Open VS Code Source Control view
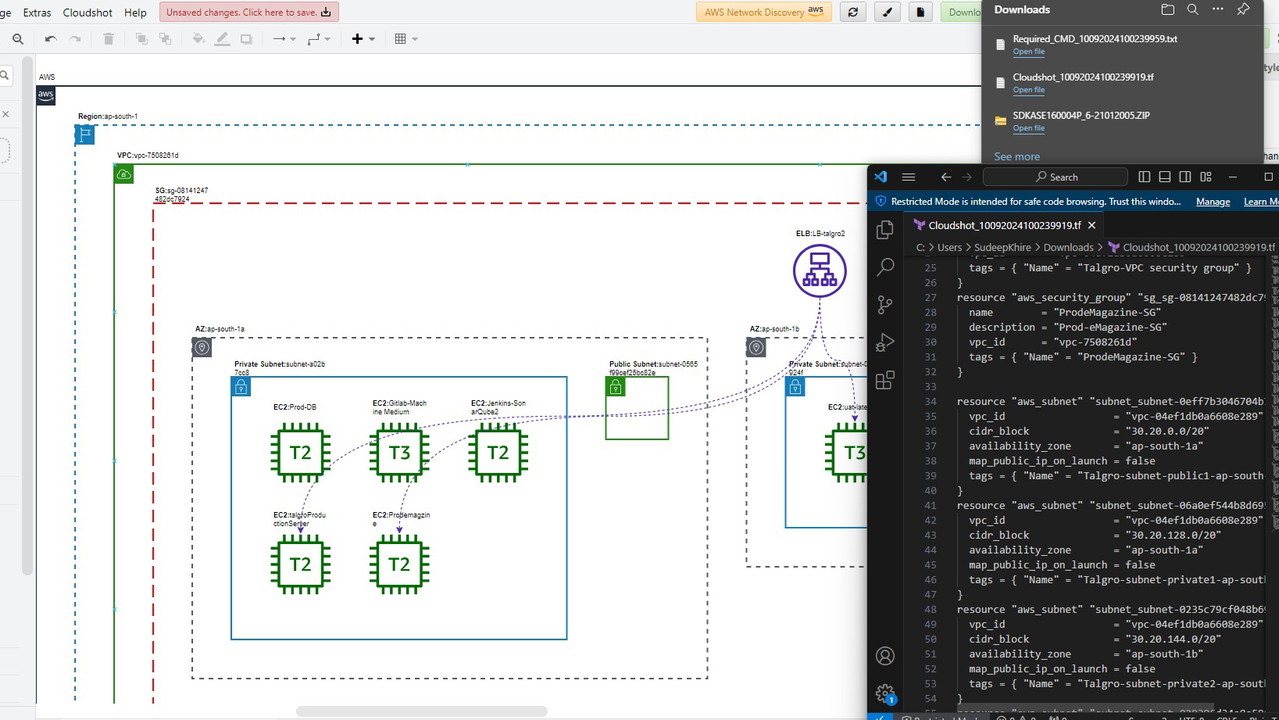 click(x=885, y=305)
